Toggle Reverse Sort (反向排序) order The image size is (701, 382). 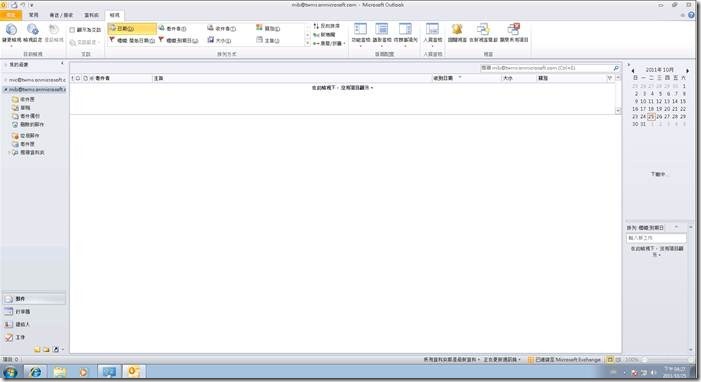pos(326,26)
